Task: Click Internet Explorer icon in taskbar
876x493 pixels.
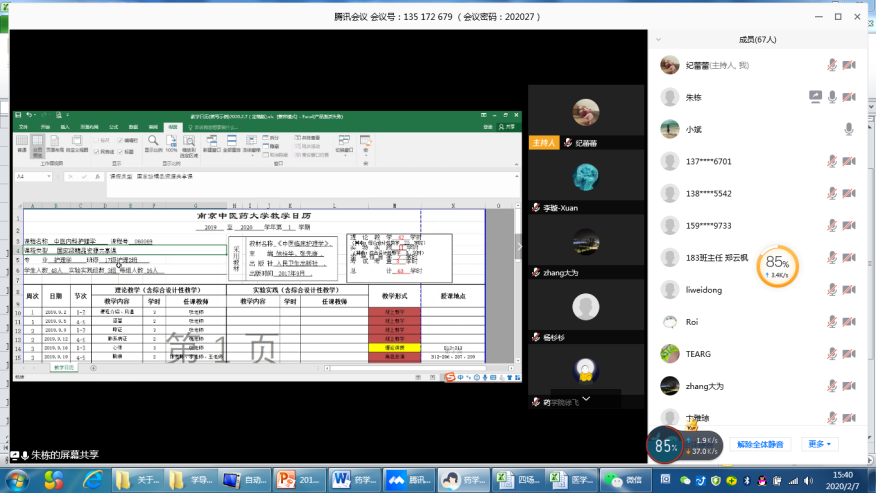Action: [92, 480]
